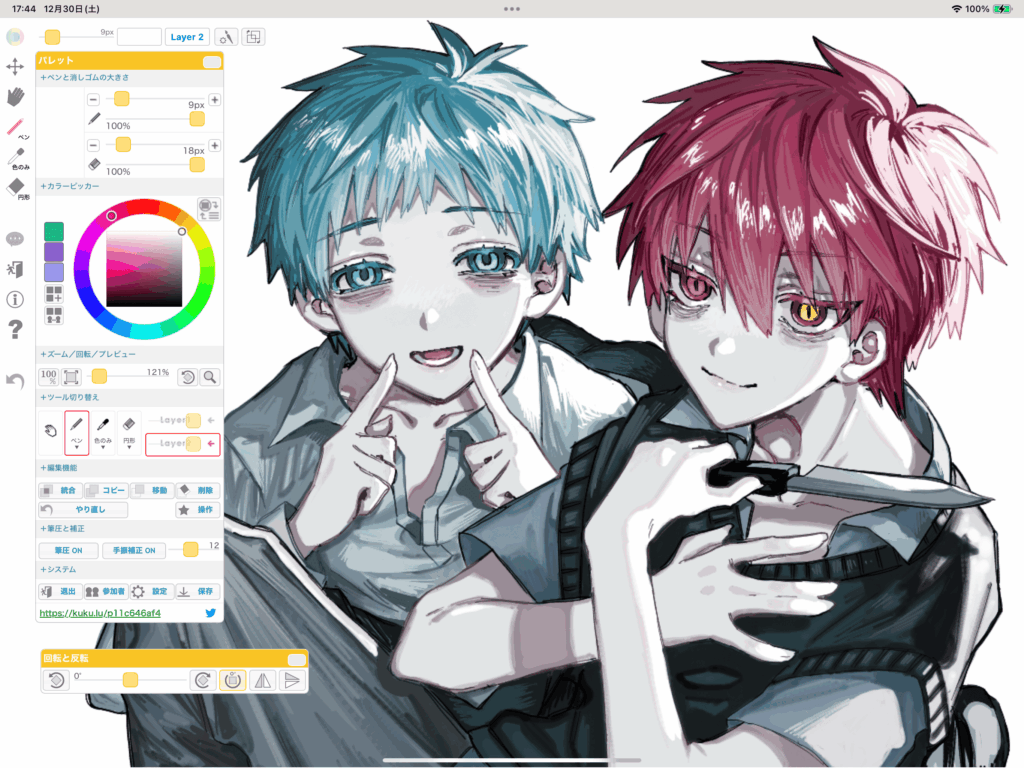
Task: Open the kuku.lu share link
Action: tap(100, 613)
